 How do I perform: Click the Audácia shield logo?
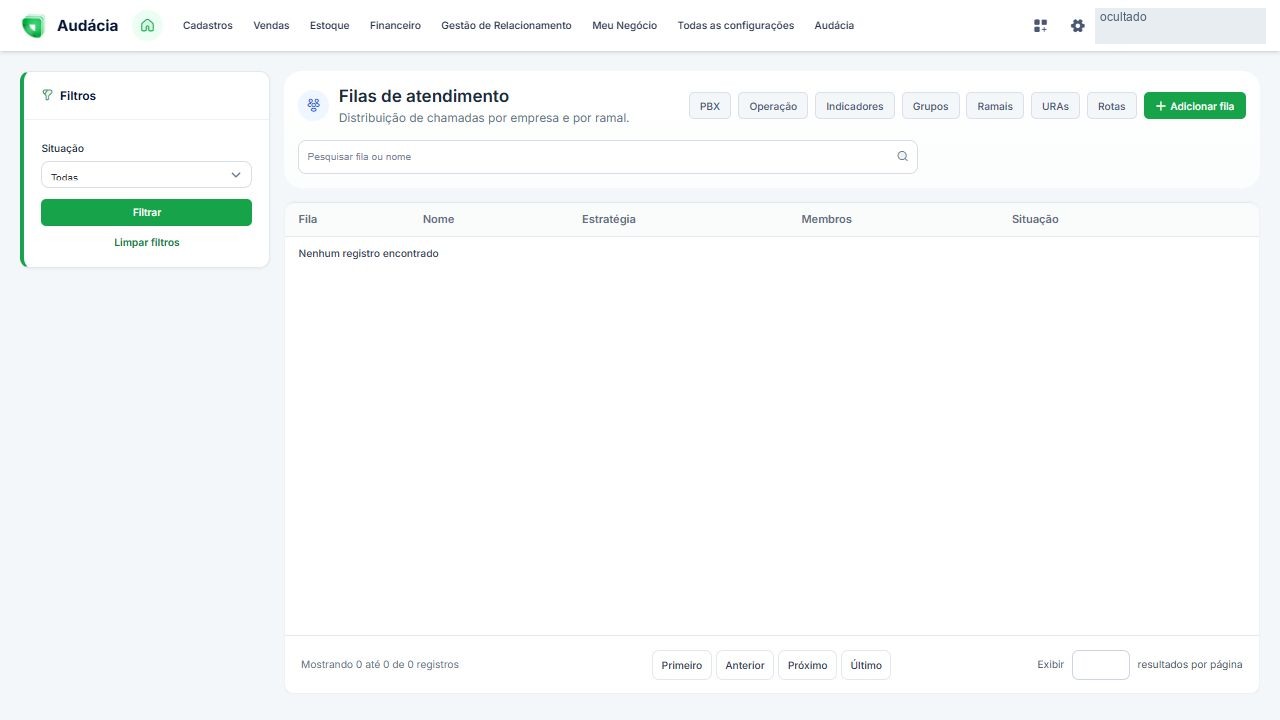(x=33, y=26)
